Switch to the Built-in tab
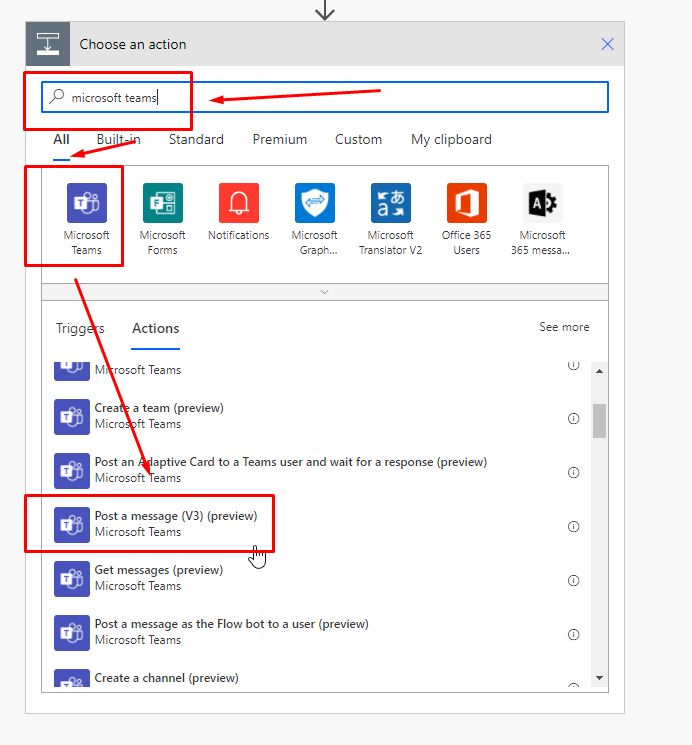The image size is (692, 745). coord(118,139)
